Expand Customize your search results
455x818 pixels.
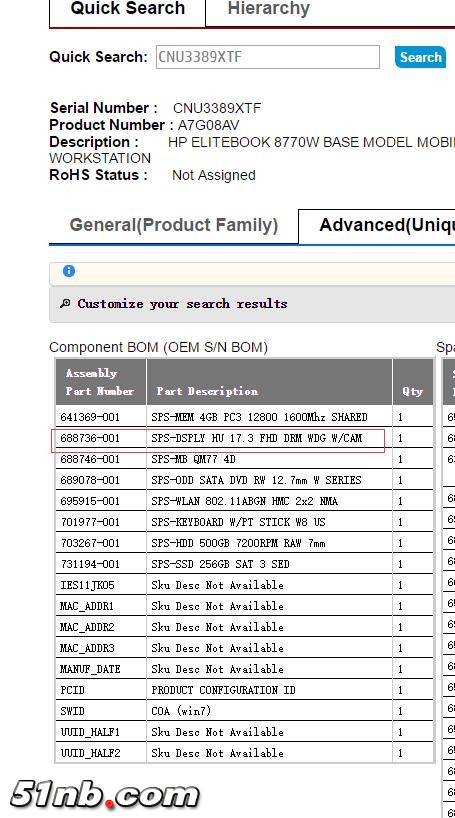tap(182, 304)
